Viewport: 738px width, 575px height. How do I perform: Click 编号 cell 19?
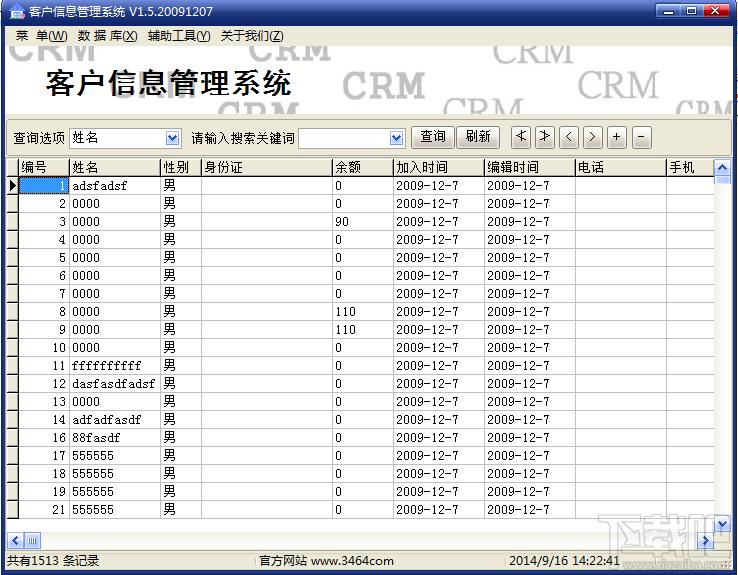pyautogui.click(x=44, y=492)
